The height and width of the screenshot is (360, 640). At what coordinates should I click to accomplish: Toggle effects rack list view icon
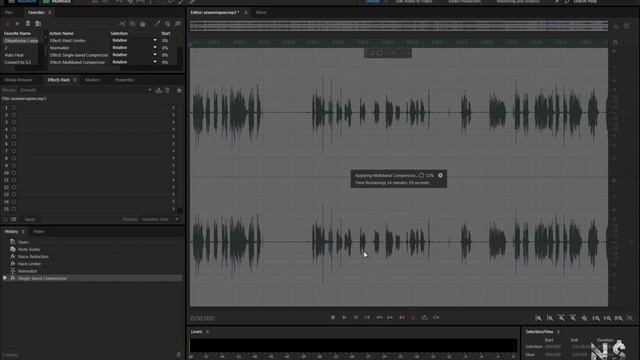pyautogui.click(x=13, y=220)
